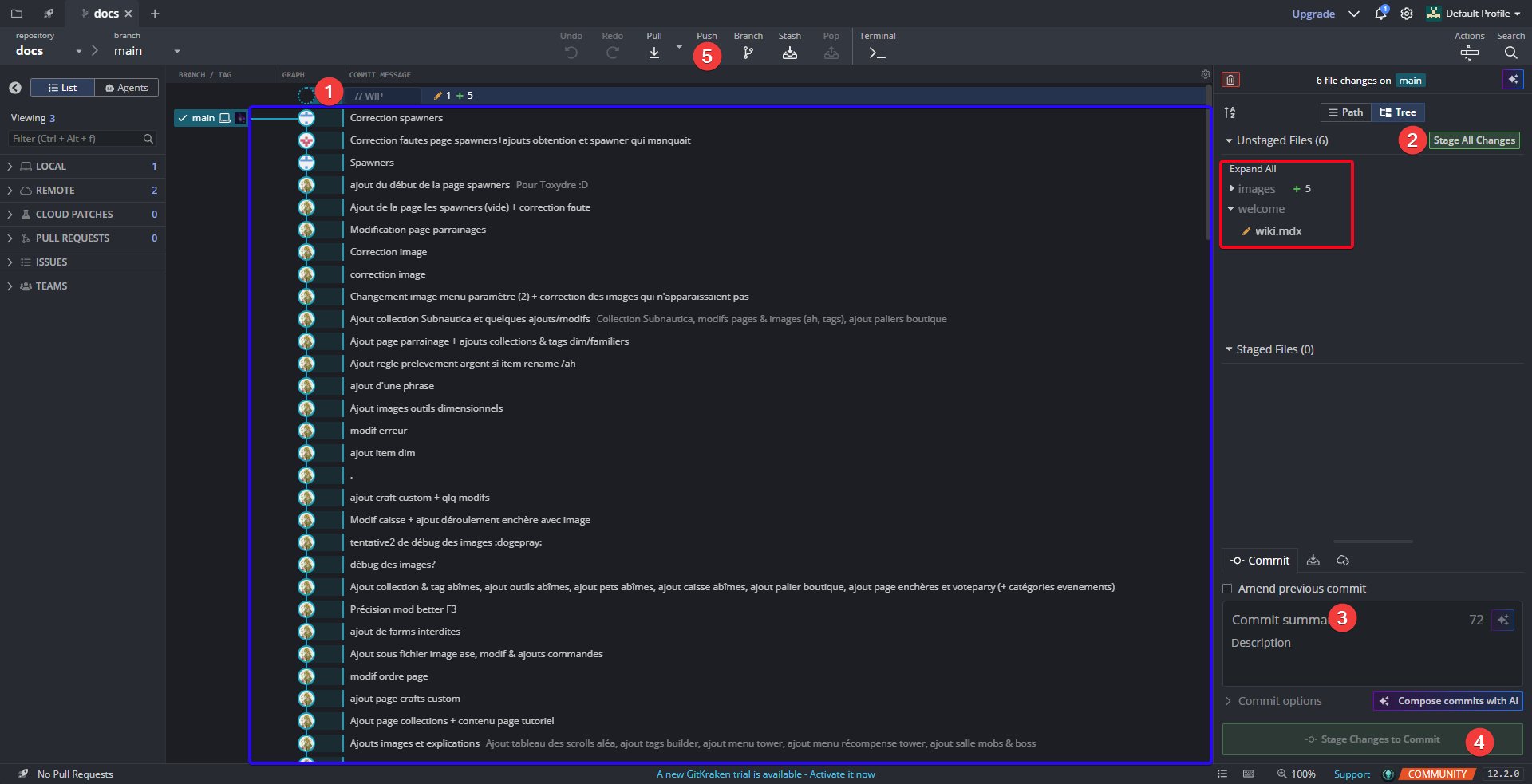Click Compose commits with AI button
This screenshot has width=1532, height=784.
[1448, 701]
